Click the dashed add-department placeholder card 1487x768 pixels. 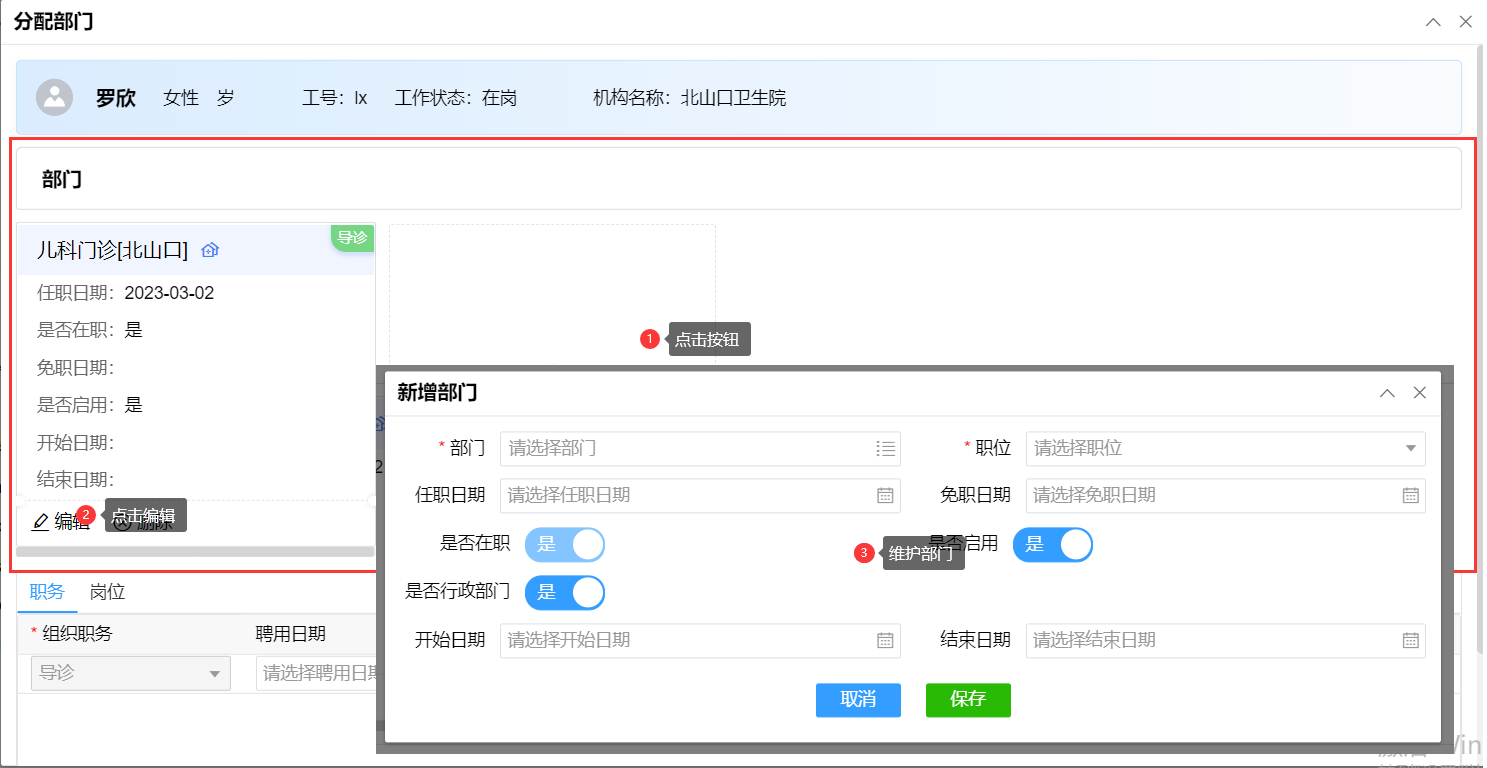pyautogui.click(x=552, y=294)
